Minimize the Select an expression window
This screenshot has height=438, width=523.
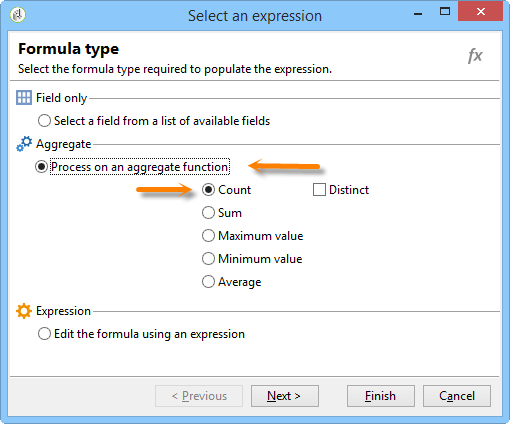(x=418, y=14)
